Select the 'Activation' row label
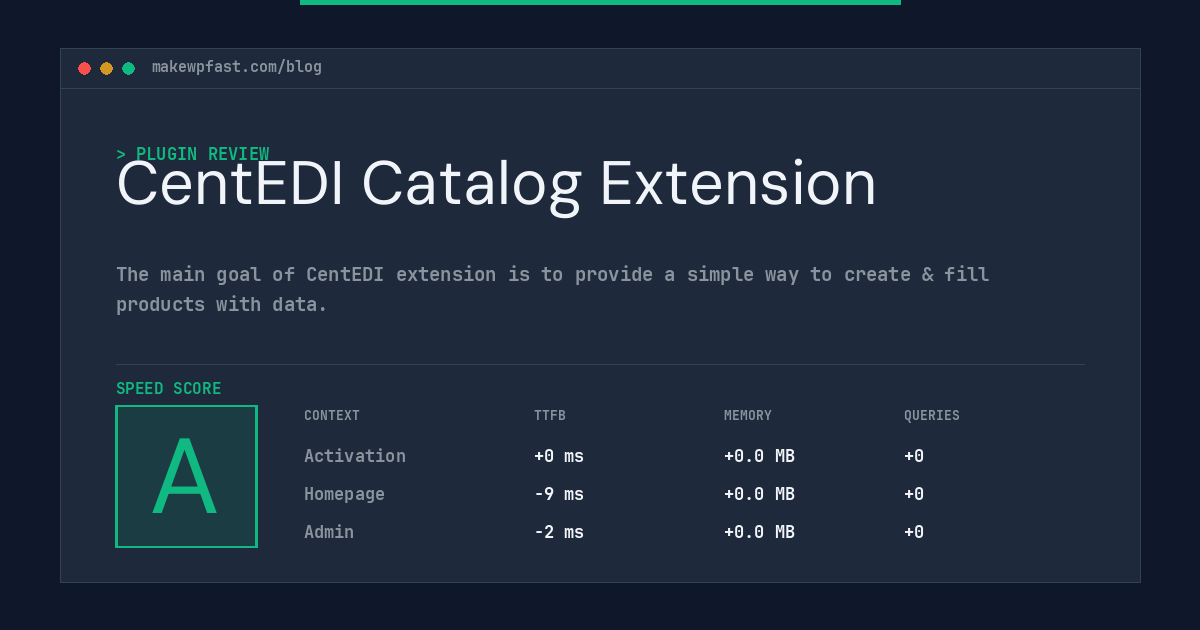1200x630 pixels. (355, 456)
